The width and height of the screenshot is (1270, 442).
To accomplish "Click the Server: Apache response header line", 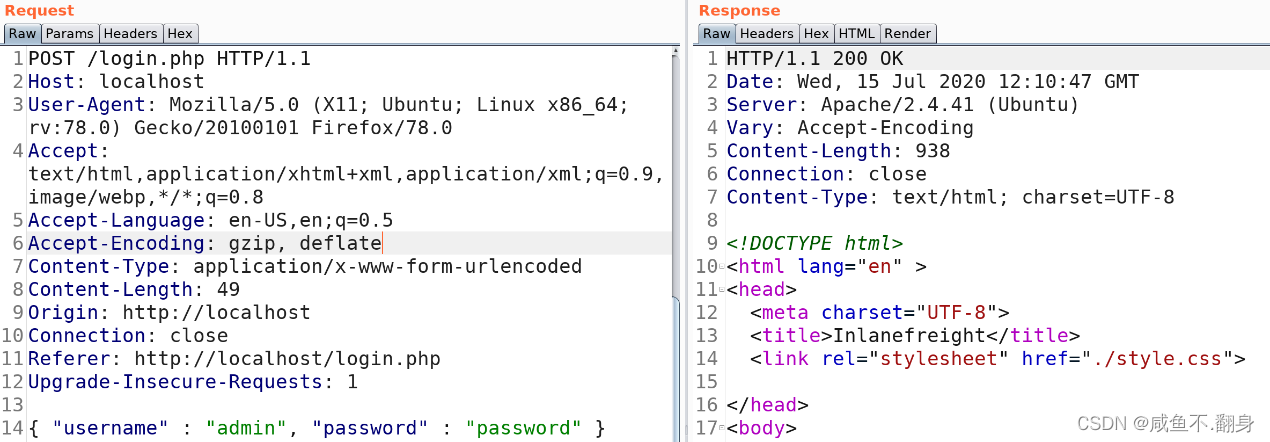I will click(902, 105).
